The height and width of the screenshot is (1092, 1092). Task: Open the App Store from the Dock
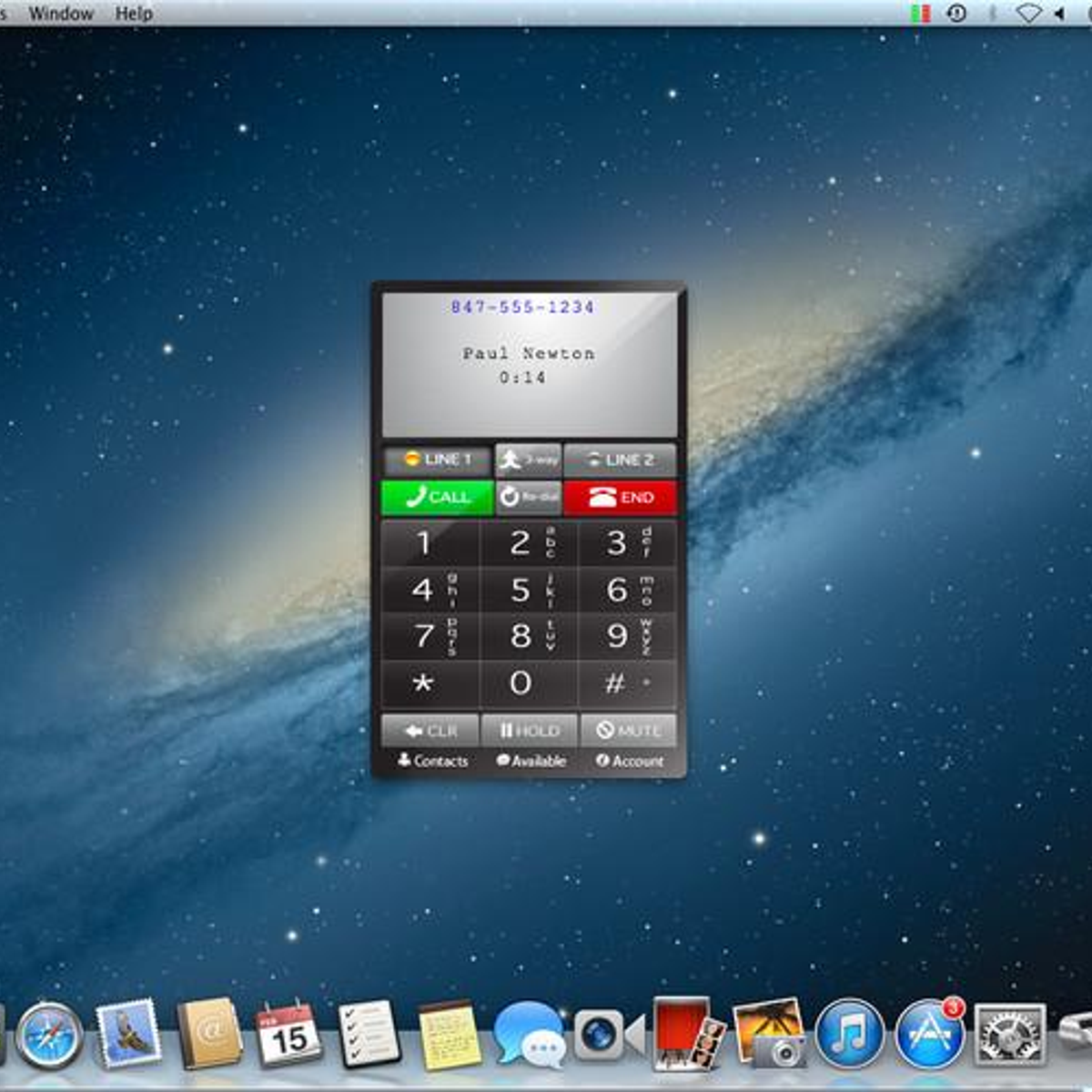click(930, 1034)
